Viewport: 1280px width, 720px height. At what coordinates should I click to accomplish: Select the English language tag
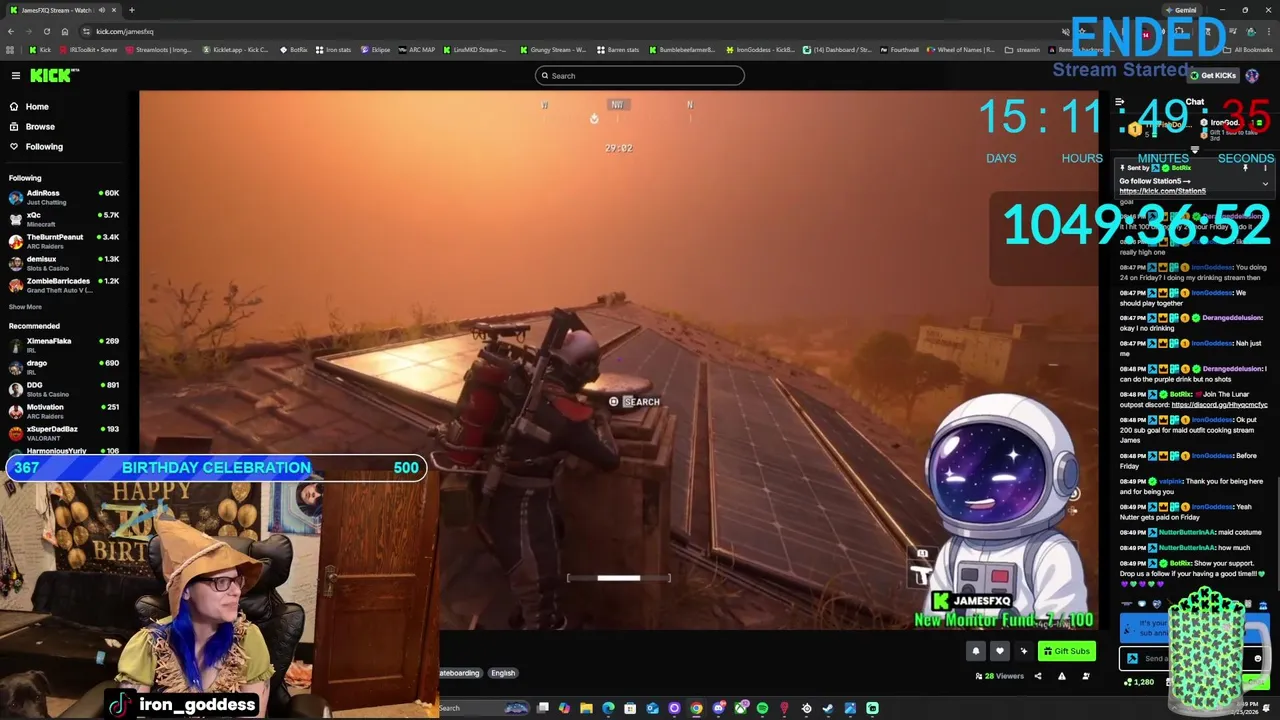click(503, 674)
